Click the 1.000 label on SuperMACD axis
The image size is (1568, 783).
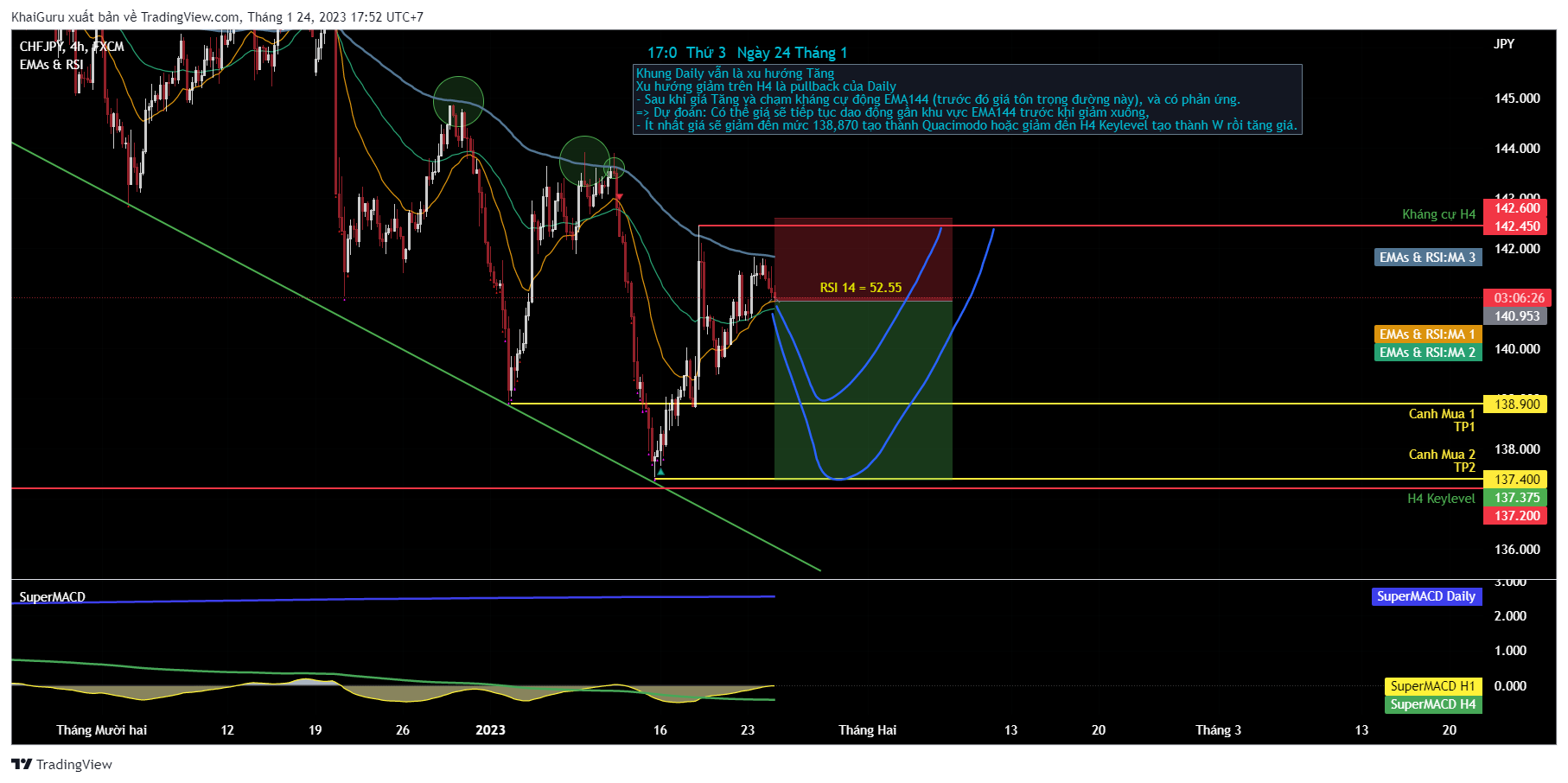[1510, 651]
